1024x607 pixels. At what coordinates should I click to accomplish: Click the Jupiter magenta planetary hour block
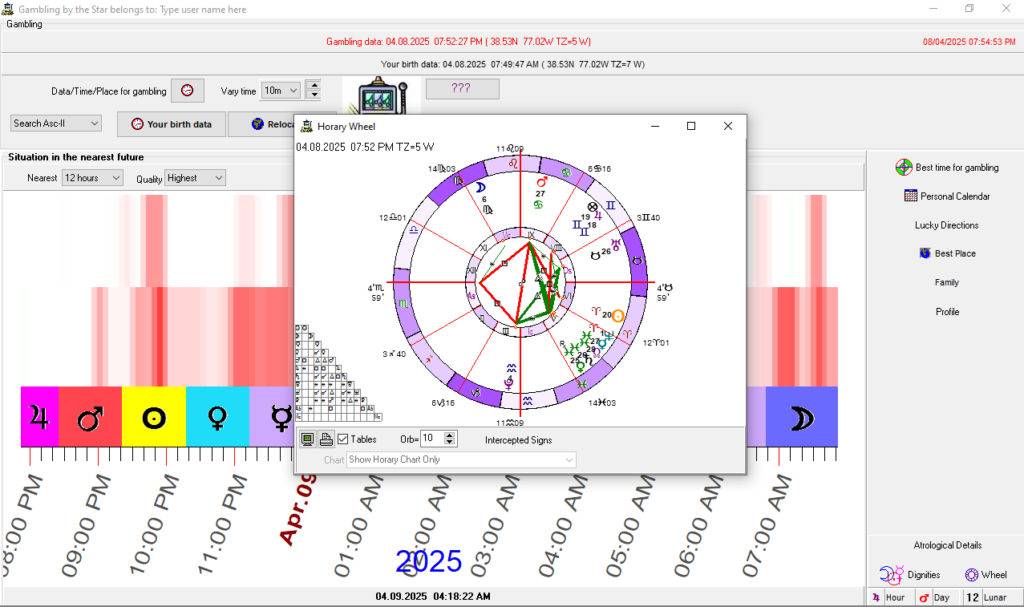point(40,417)
